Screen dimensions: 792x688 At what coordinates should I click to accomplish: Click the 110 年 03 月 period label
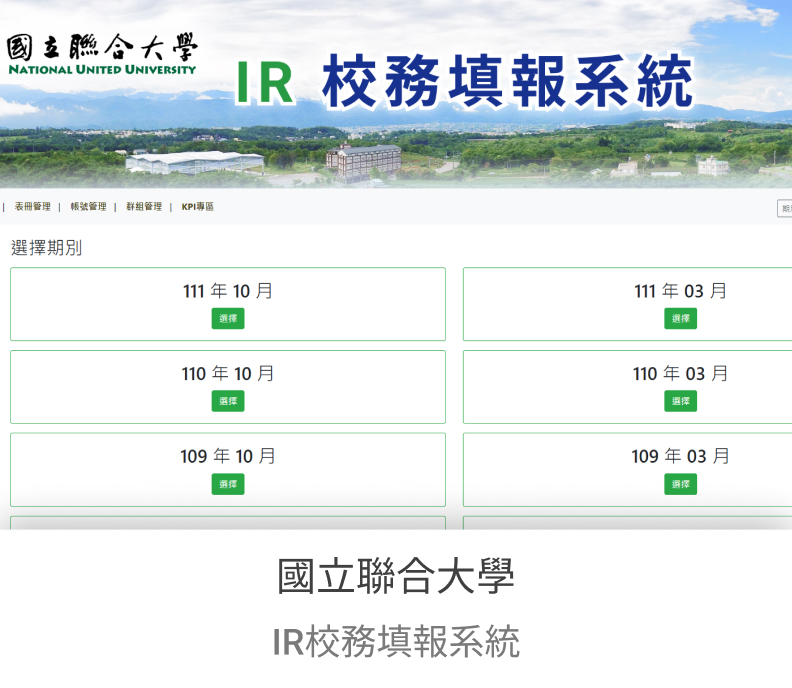(680, 374)
